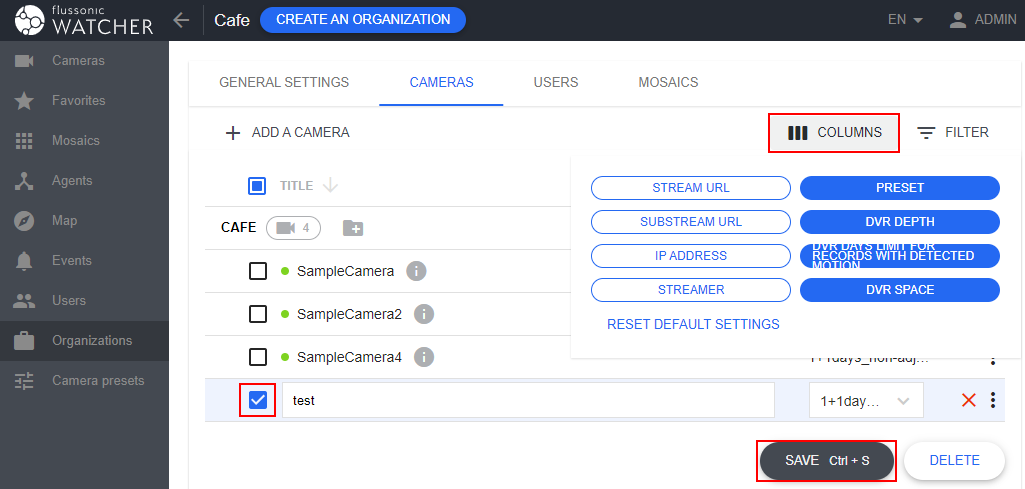Image resolution: width=1025 pixels, height=489 pixels.
Task: Show info icon for SampleCamera2
Action: pos(423,315)
